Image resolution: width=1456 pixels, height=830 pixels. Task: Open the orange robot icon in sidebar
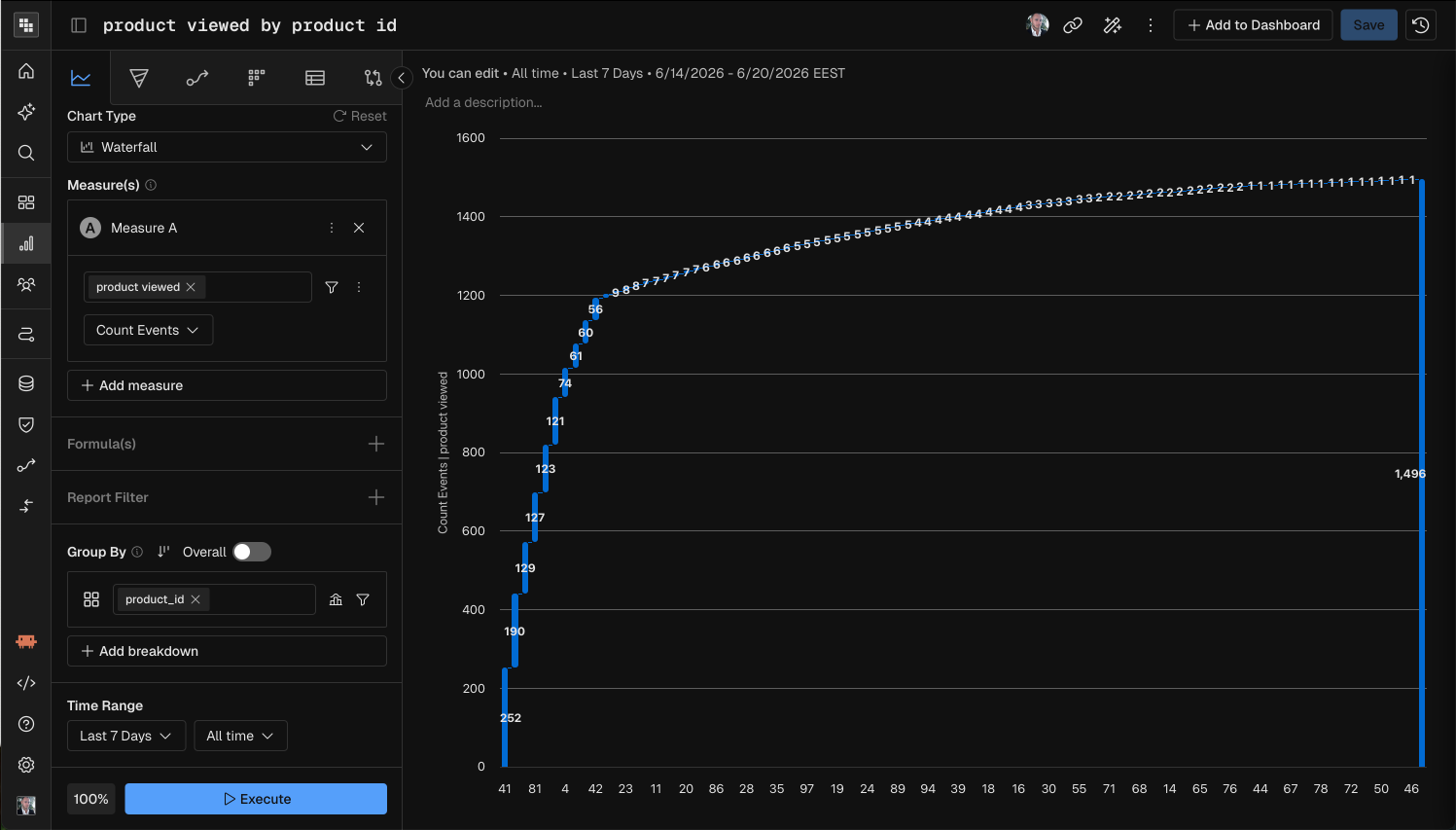26,641
